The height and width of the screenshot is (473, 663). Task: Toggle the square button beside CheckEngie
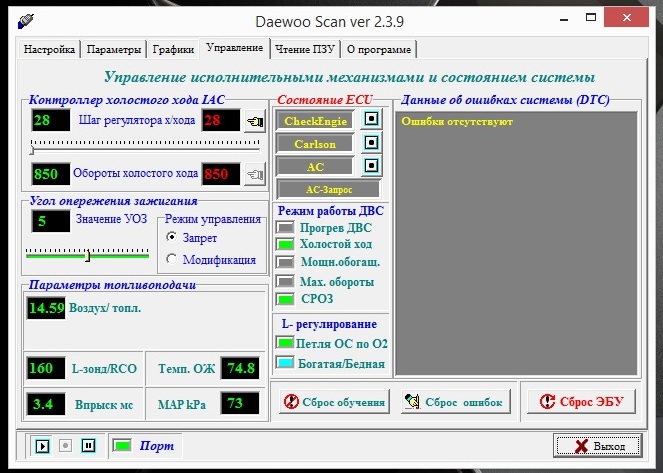[x=372, y=120]
